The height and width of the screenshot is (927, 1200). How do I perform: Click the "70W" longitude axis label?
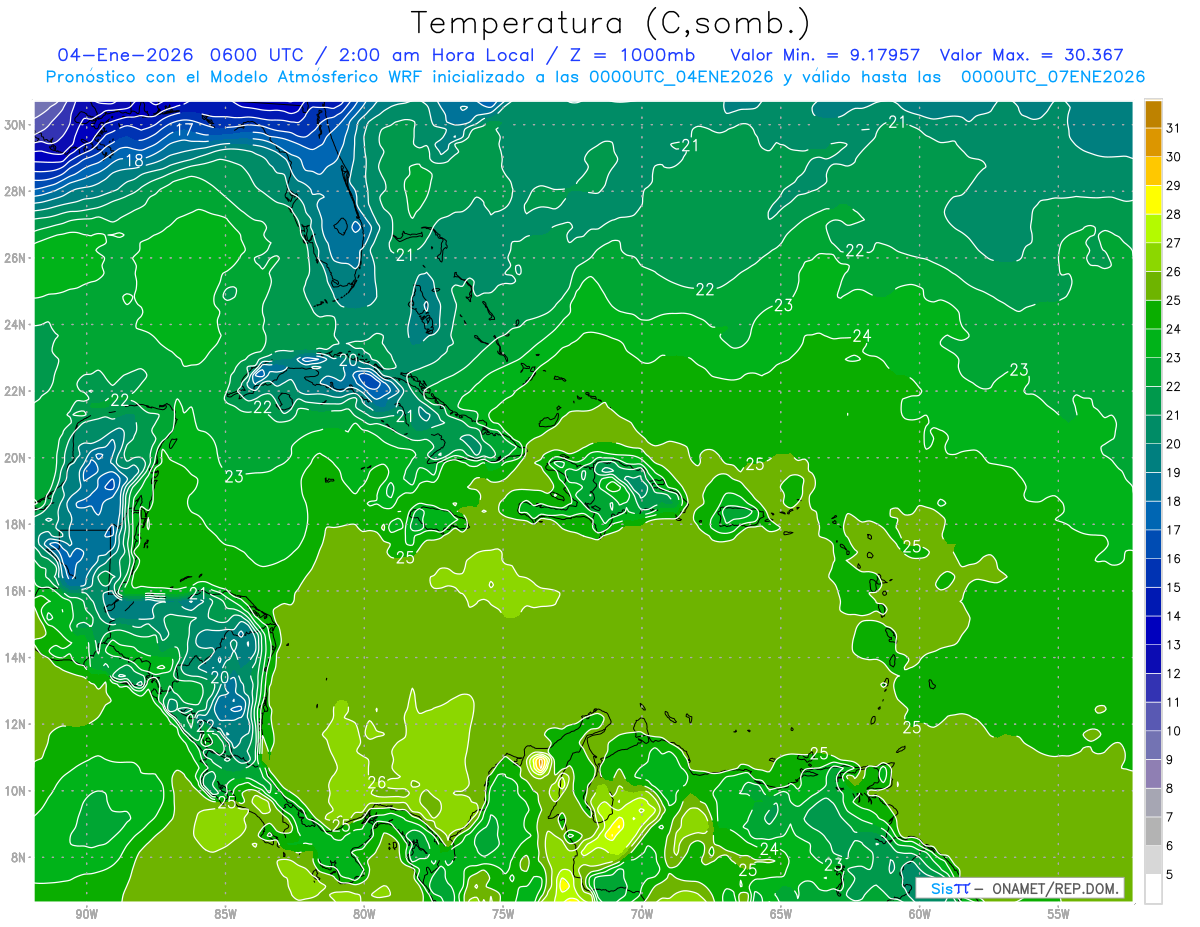pyautogui.click(x=642, y=914)
